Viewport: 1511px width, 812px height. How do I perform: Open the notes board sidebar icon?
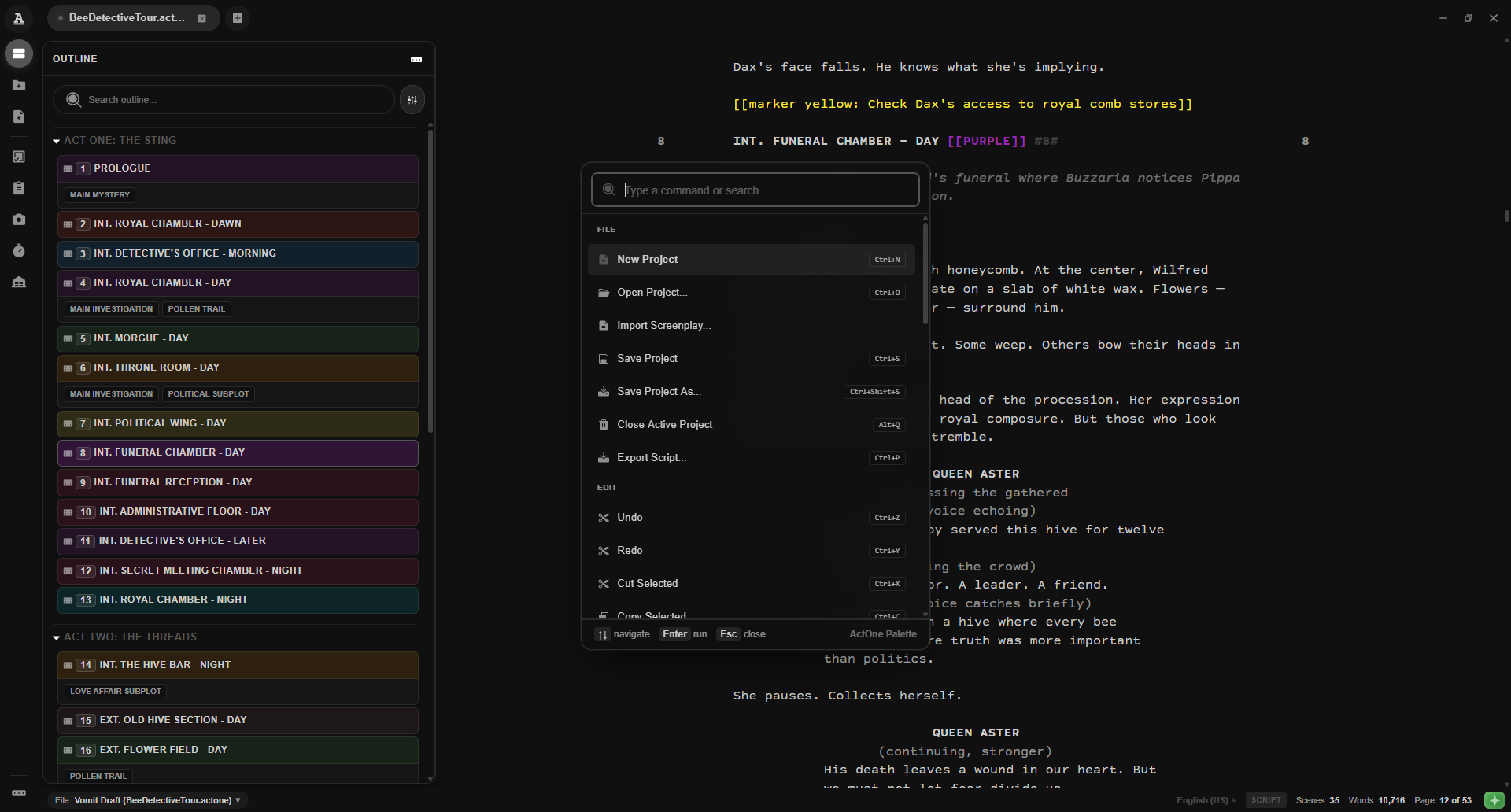tap(19, 157)
